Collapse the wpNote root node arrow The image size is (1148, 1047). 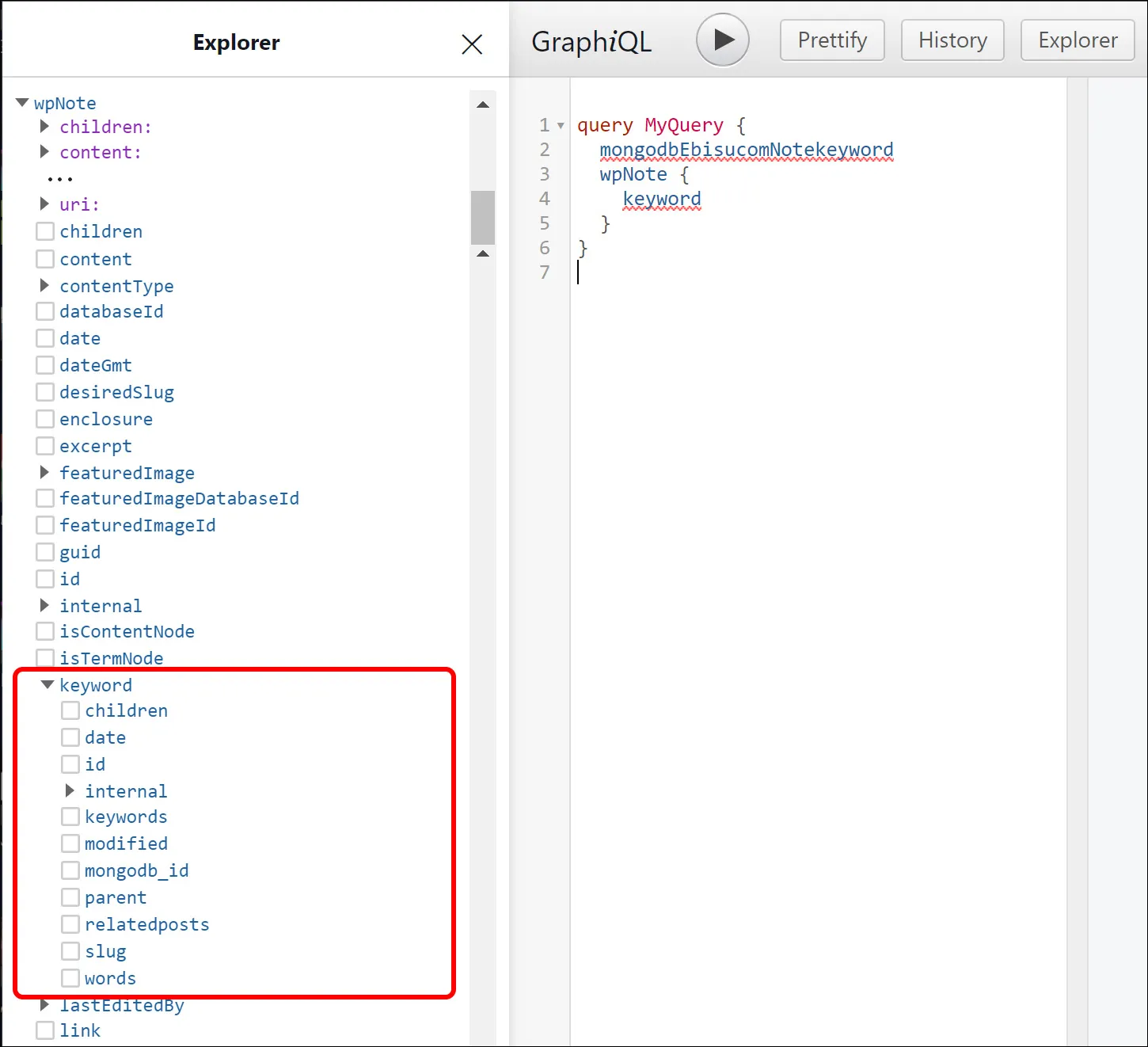pos(22,103)
